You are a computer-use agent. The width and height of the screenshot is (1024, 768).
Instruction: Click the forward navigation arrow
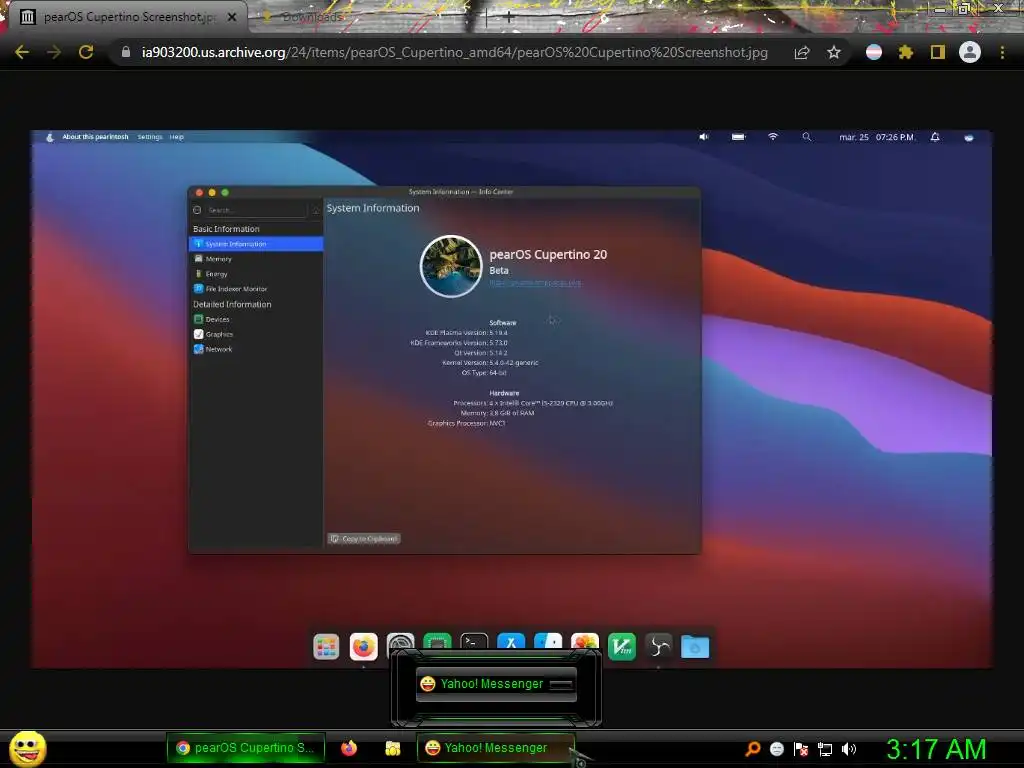pos(54,52)
